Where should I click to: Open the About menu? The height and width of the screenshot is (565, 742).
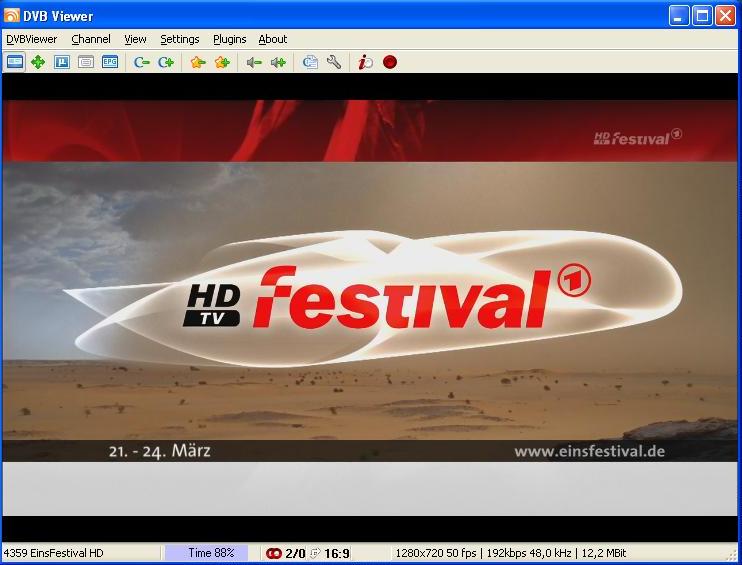click(x=273, y=39)
